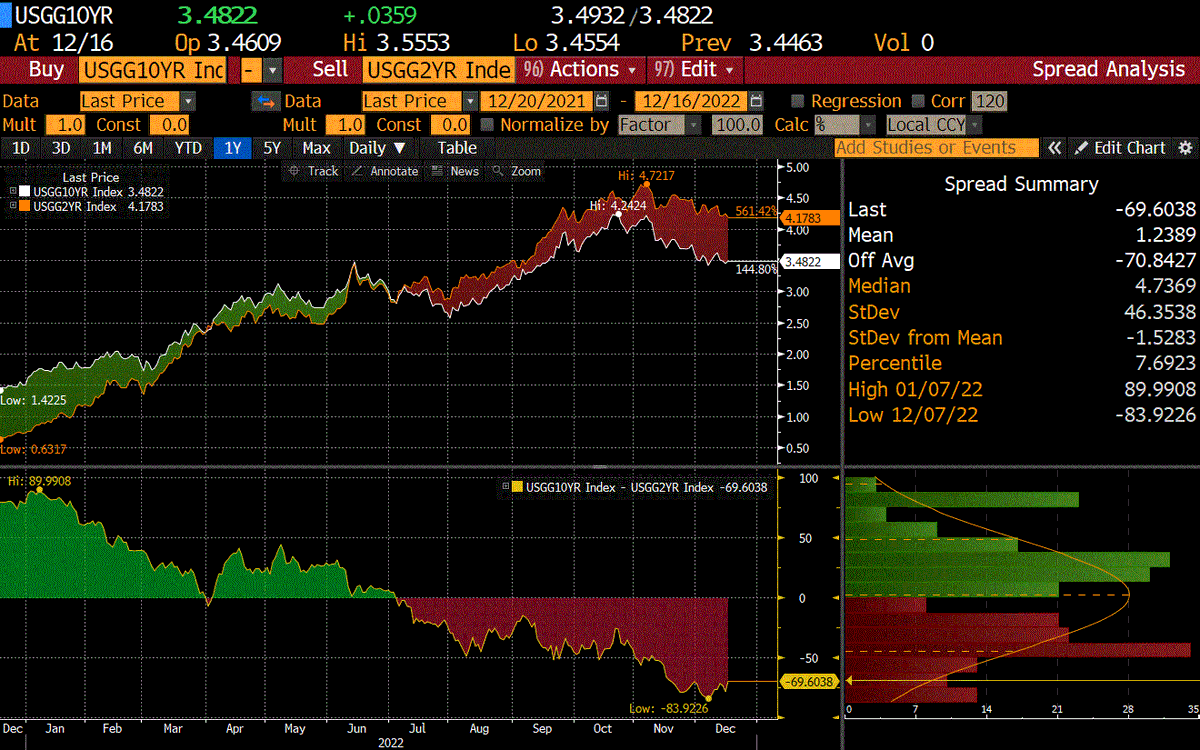Click the Sell side Const field 0.0
Screen dimensions: 1200x750
click(x=450, y=125)
